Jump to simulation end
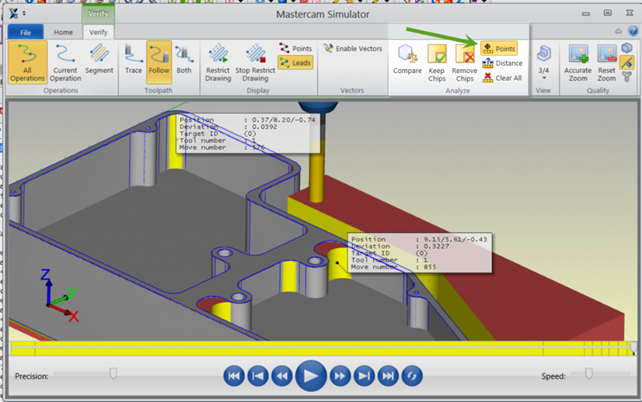This screenshot has height=402, width=642. tap(388, 376)
